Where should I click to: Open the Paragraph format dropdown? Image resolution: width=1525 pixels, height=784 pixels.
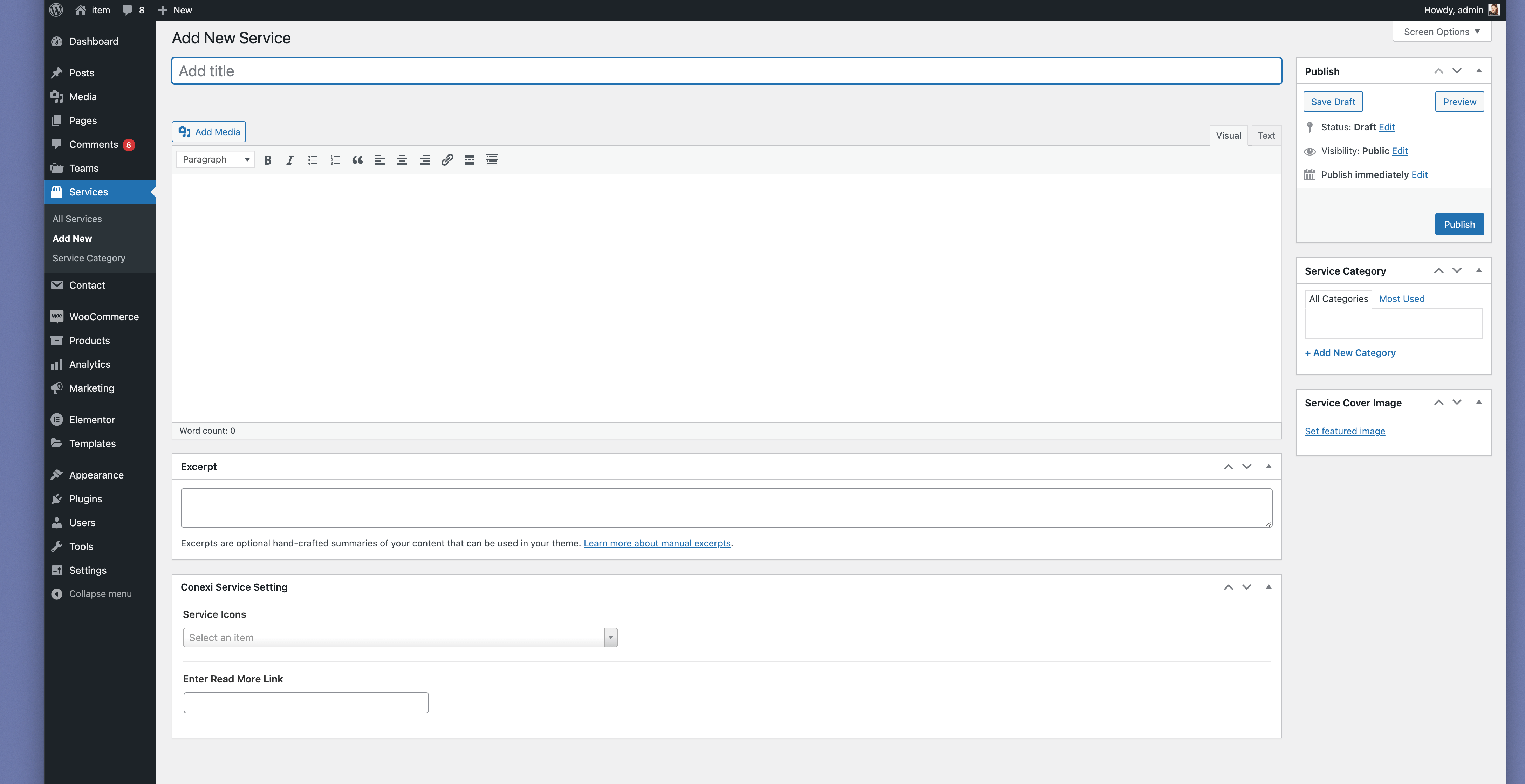click(216, 160)
